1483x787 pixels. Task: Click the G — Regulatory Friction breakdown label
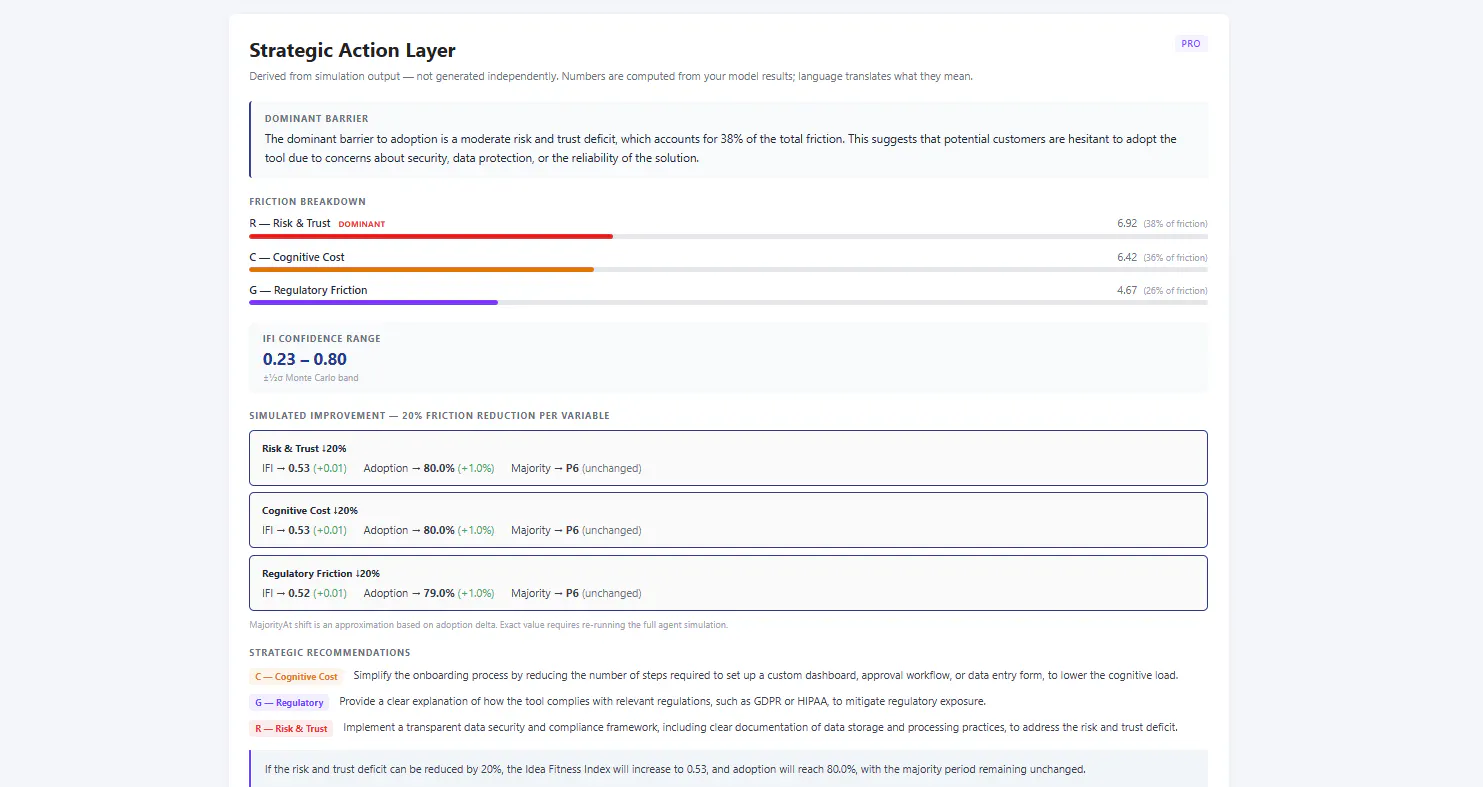point(308,290)
